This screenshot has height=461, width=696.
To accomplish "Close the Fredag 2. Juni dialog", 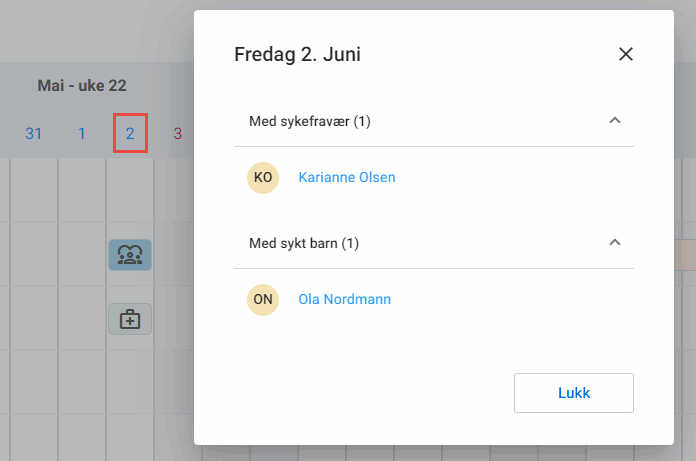I will tap(626, 54).
